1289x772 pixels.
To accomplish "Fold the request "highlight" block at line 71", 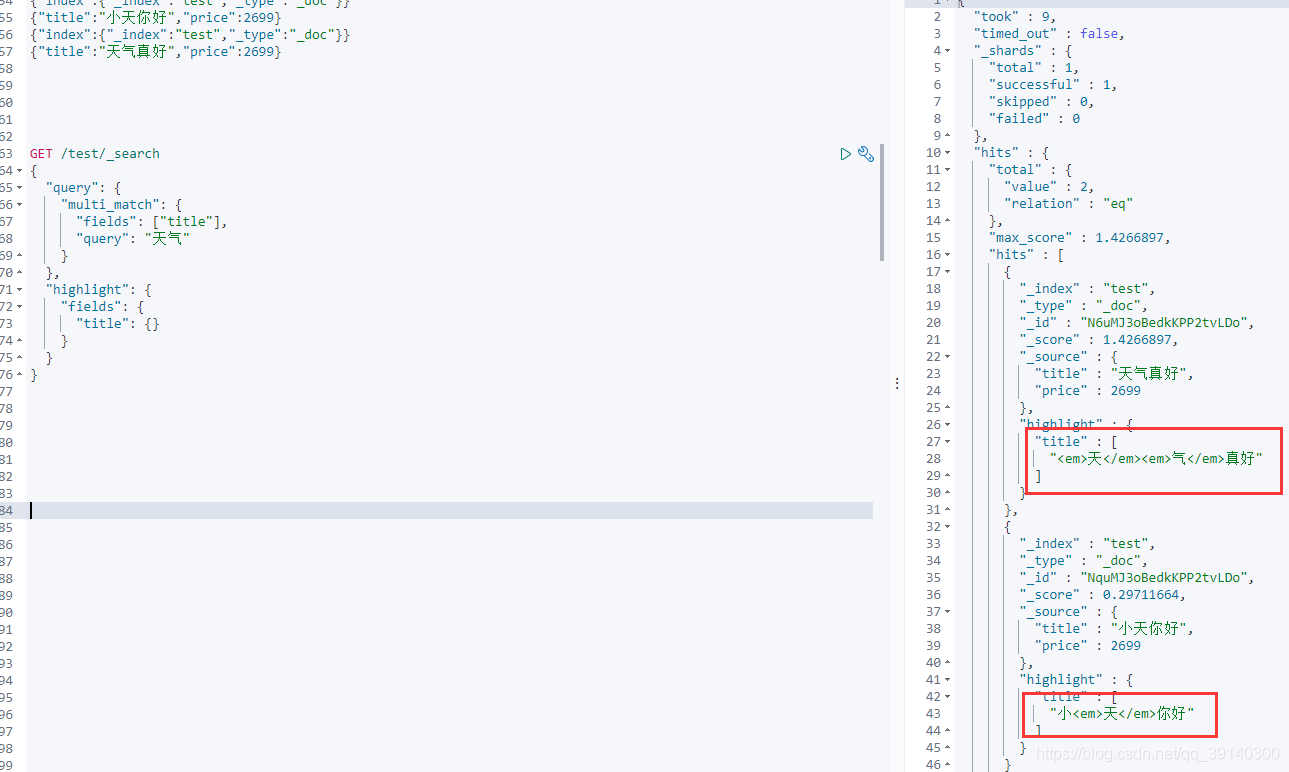I will pyautogui.click(x=20, y=290).
